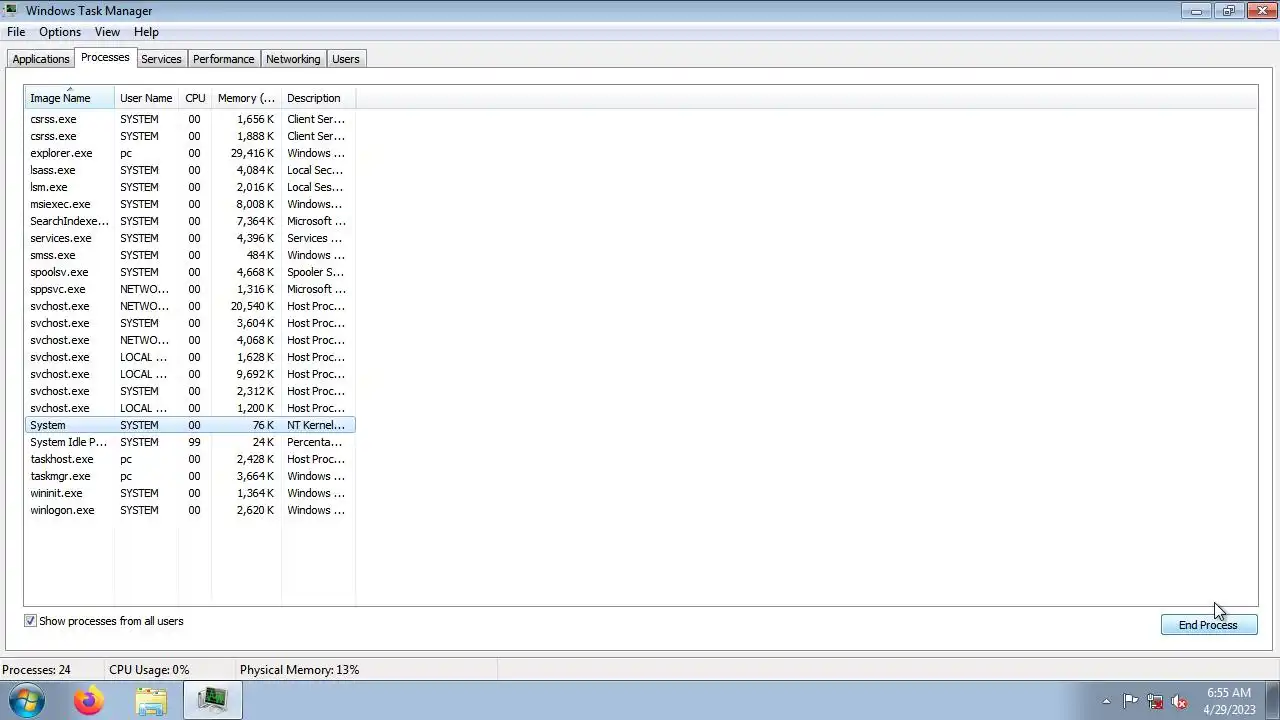Launch Firefox from the taskbar
The height and width of the screenshot is (720, 1280).
(x=88, y=701)
